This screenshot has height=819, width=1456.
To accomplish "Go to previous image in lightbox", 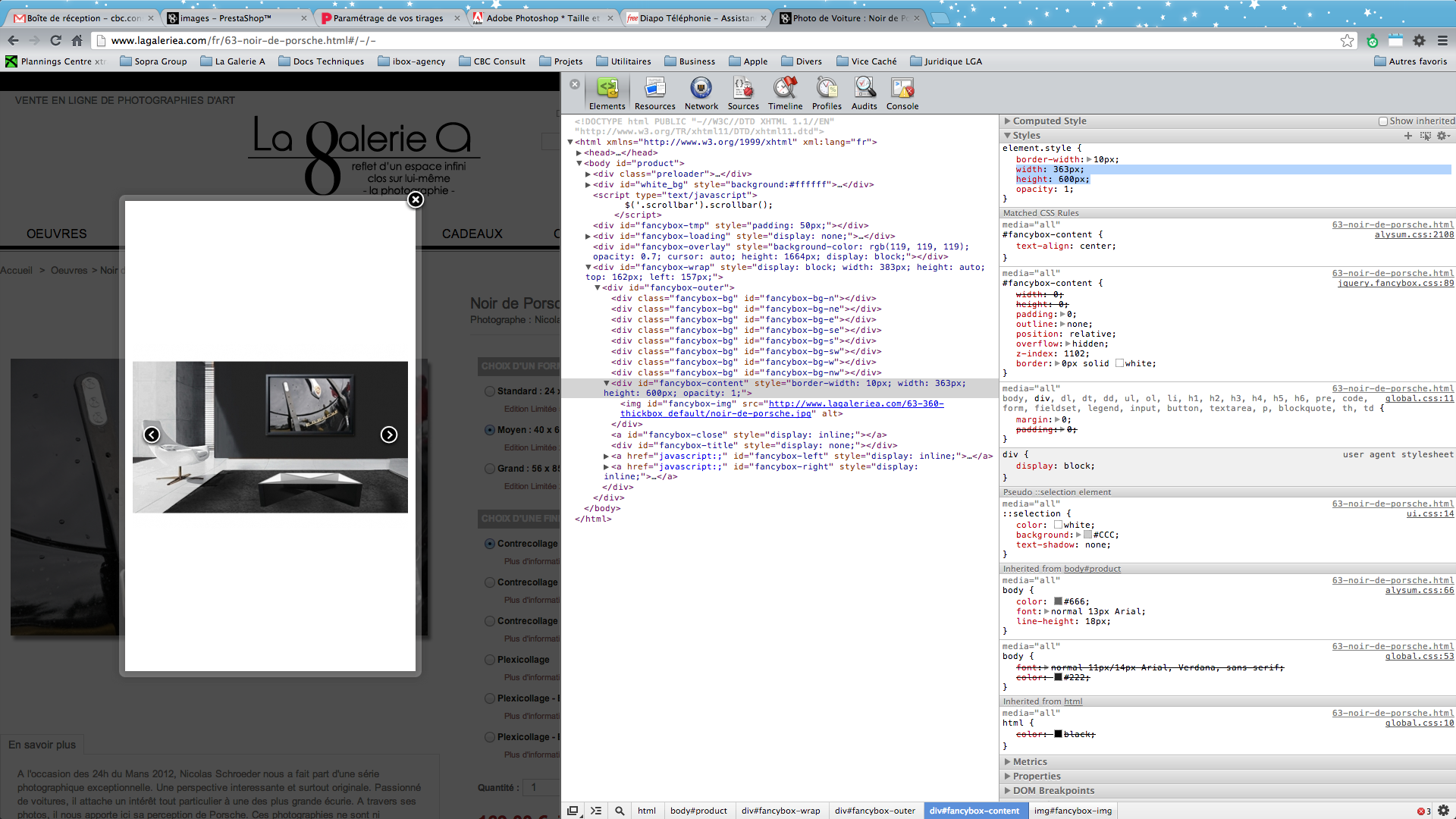I will pos(152,435).
